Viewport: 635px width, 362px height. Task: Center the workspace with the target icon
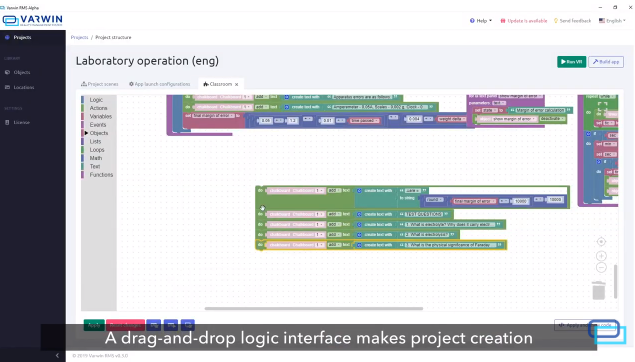tap(601, 242)
